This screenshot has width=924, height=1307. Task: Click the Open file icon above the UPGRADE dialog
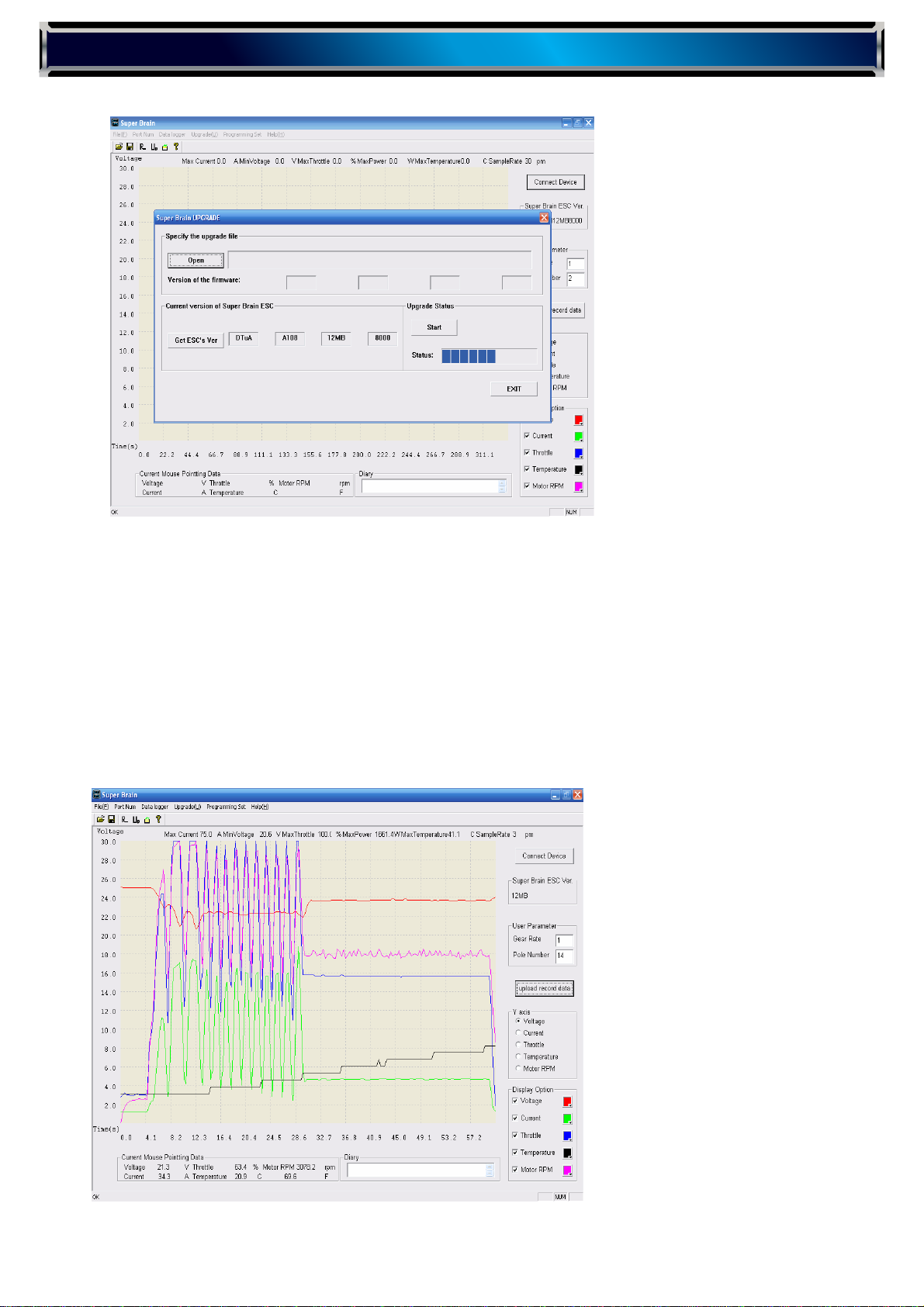tap(119, 147)
